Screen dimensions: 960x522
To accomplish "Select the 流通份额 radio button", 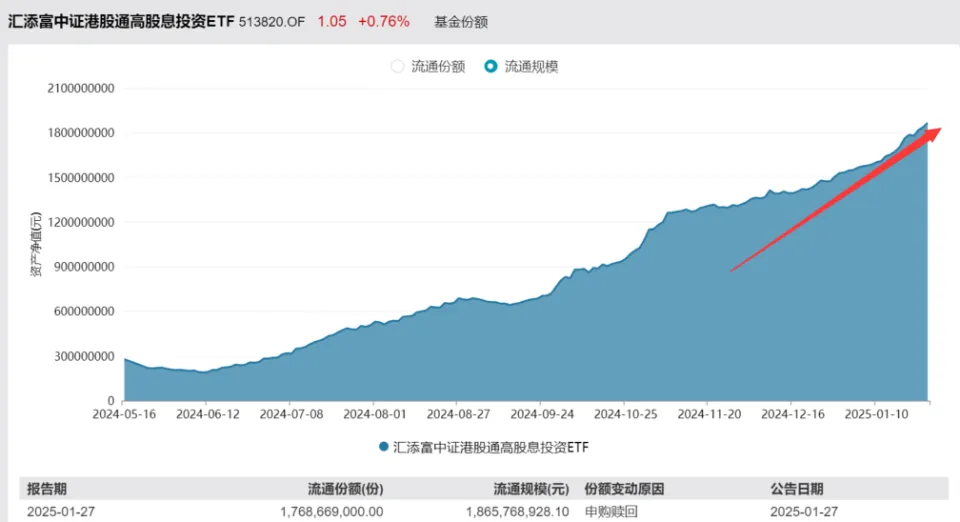I will [x=398, y=67].
